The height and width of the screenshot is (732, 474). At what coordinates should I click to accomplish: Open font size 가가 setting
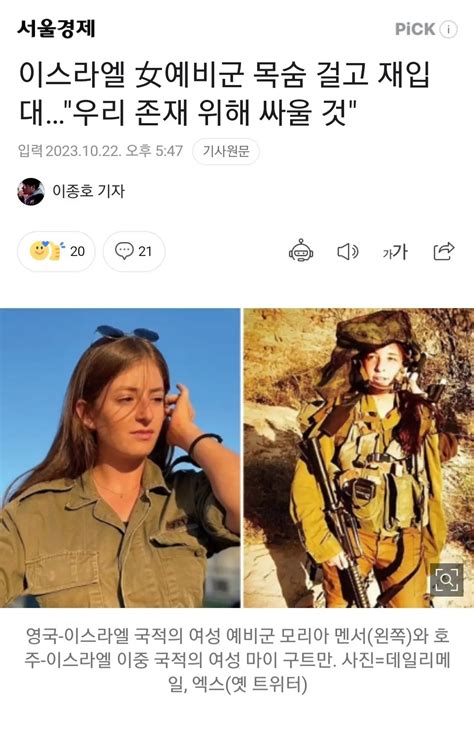click(395, 252)
